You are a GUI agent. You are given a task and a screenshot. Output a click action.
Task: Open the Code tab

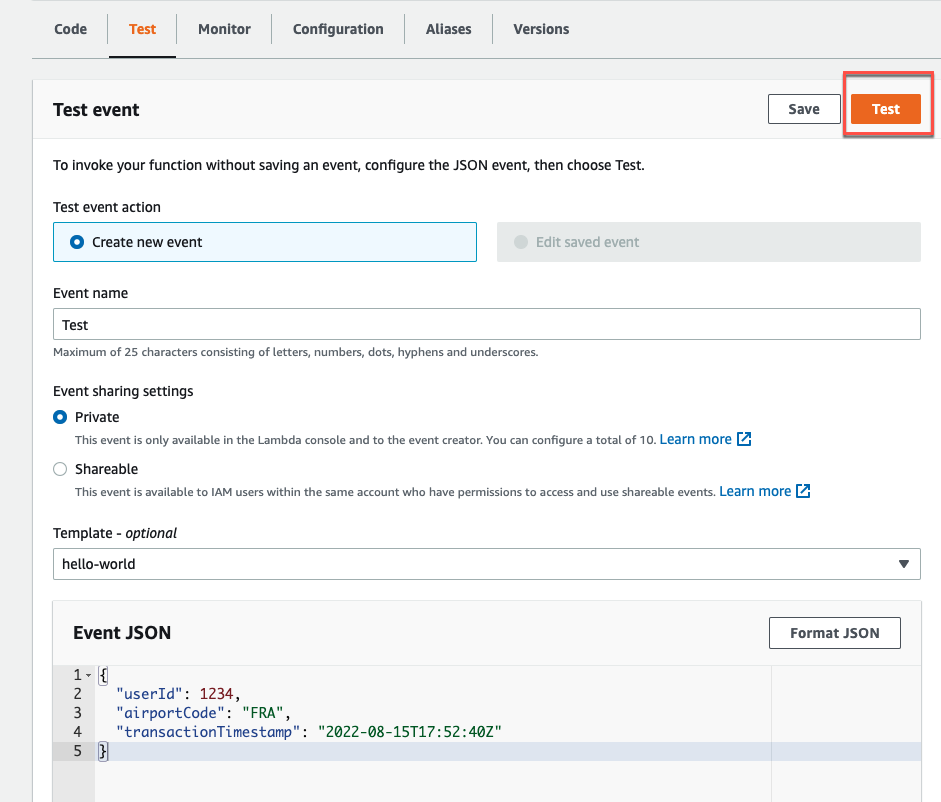(x=70, y=29)
